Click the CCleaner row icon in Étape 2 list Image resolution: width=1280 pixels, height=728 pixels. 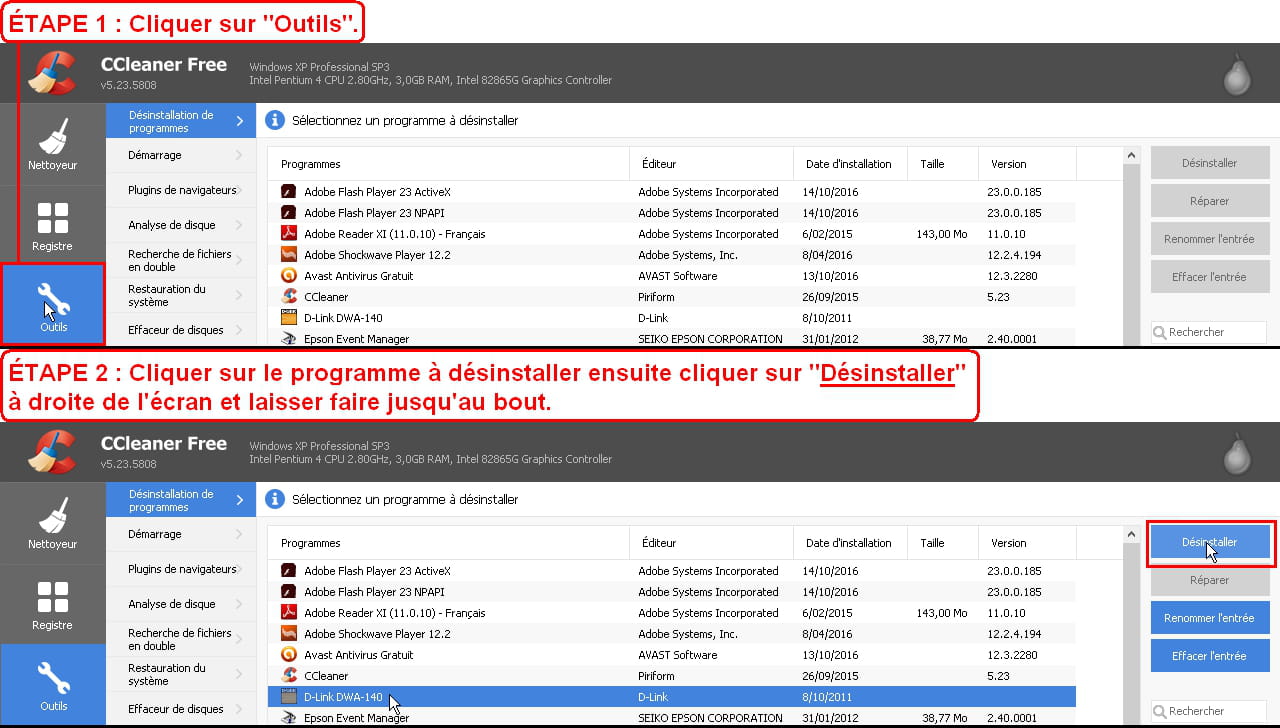[x=289, y=676]
